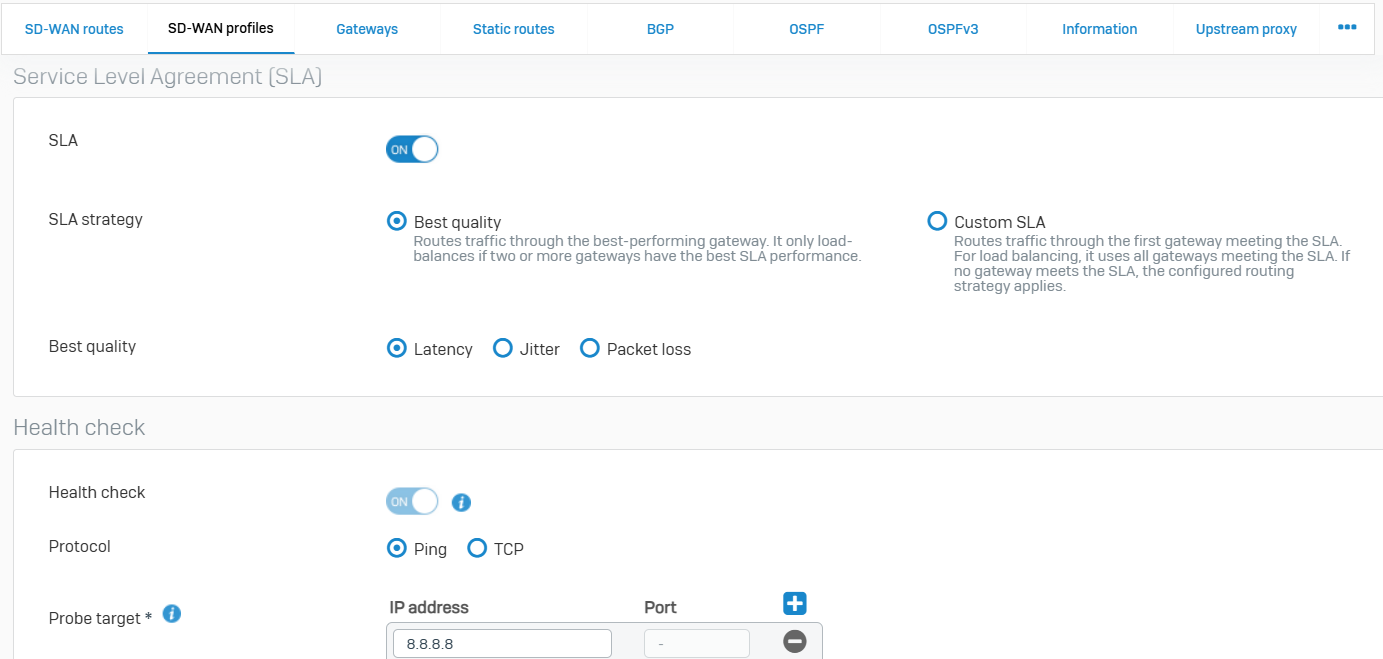Click the IP address field containing 8.8.8.8
The image size is (1383, 659).
click(x=502, y=644)
